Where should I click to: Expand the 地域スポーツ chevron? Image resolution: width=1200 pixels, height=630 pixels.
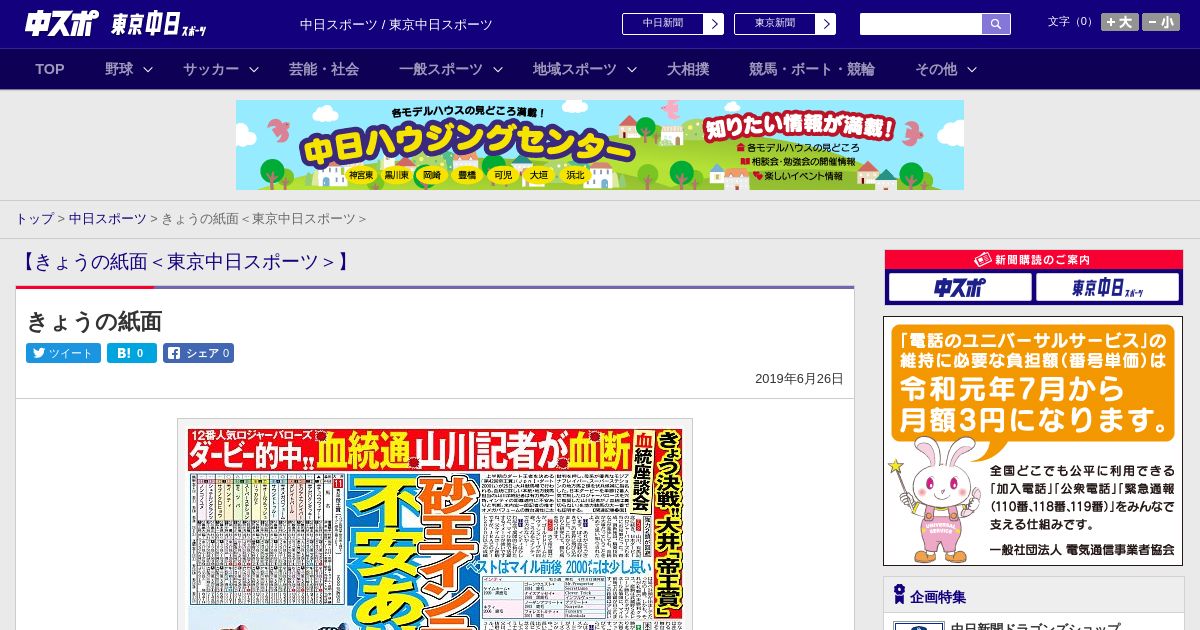pyautogui.click(x=631, y=69)
